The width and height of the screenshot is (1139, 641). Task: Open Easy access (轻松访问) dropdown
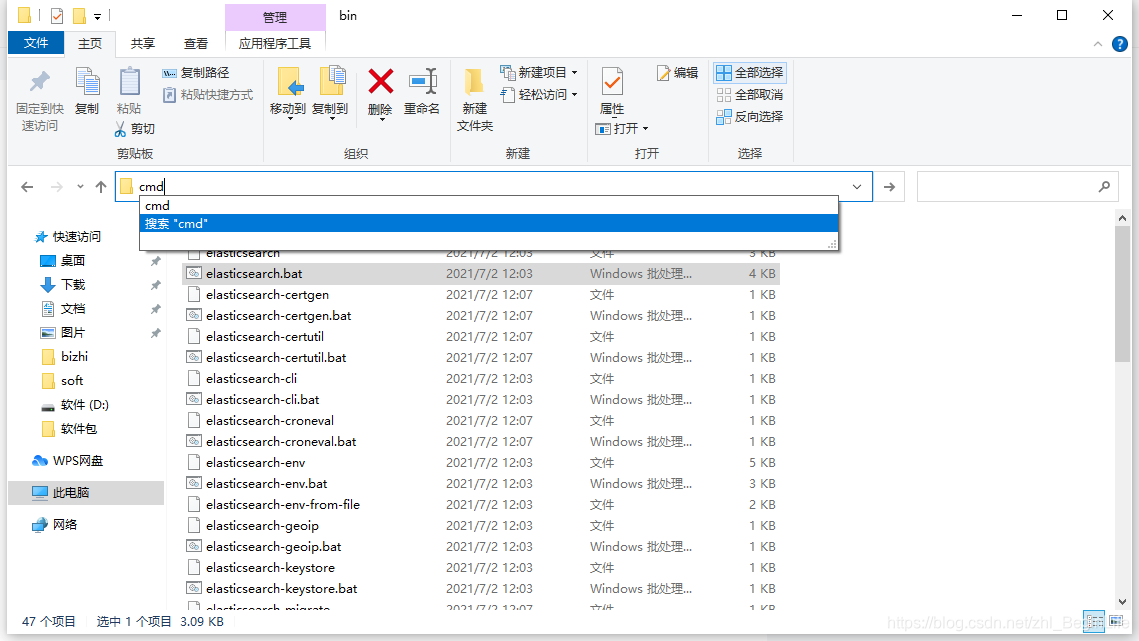539,94
